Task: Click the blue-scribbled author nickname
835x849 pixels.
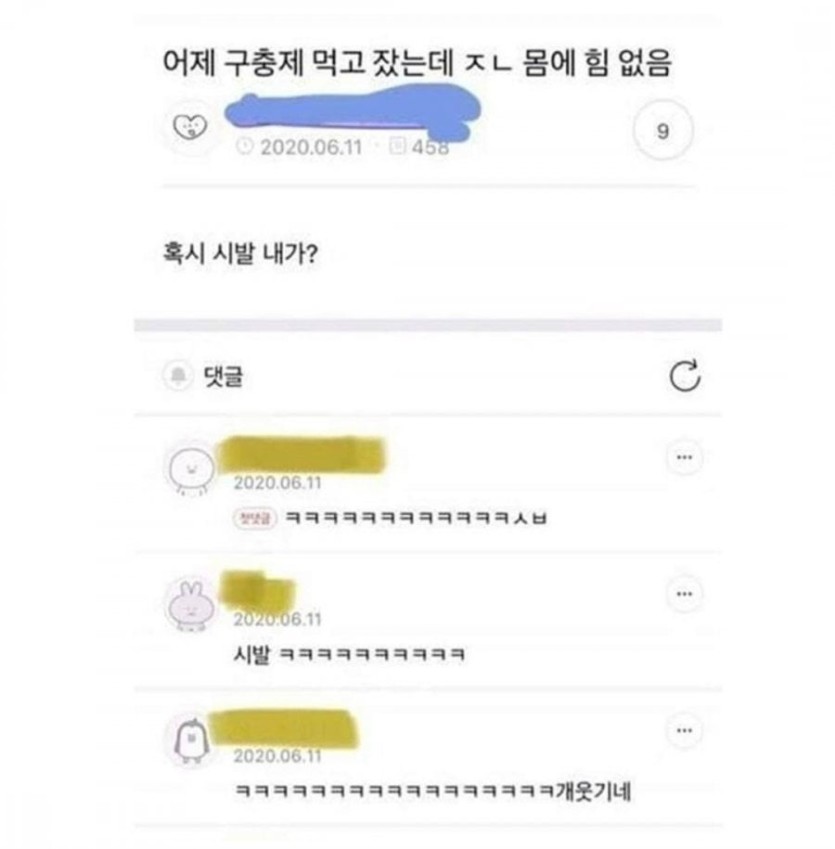Action: click(x=353, y=115)
